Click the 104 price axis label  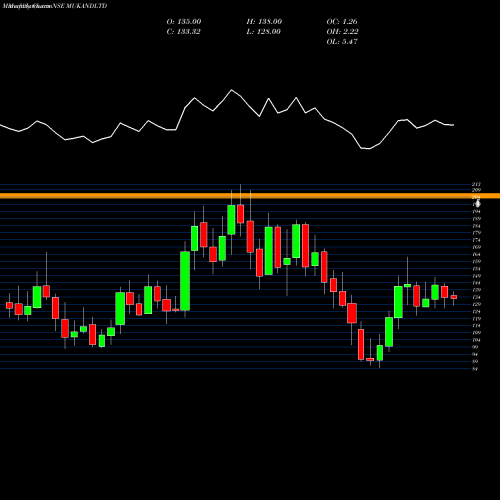pyautogui.click(x=476, y=340)
